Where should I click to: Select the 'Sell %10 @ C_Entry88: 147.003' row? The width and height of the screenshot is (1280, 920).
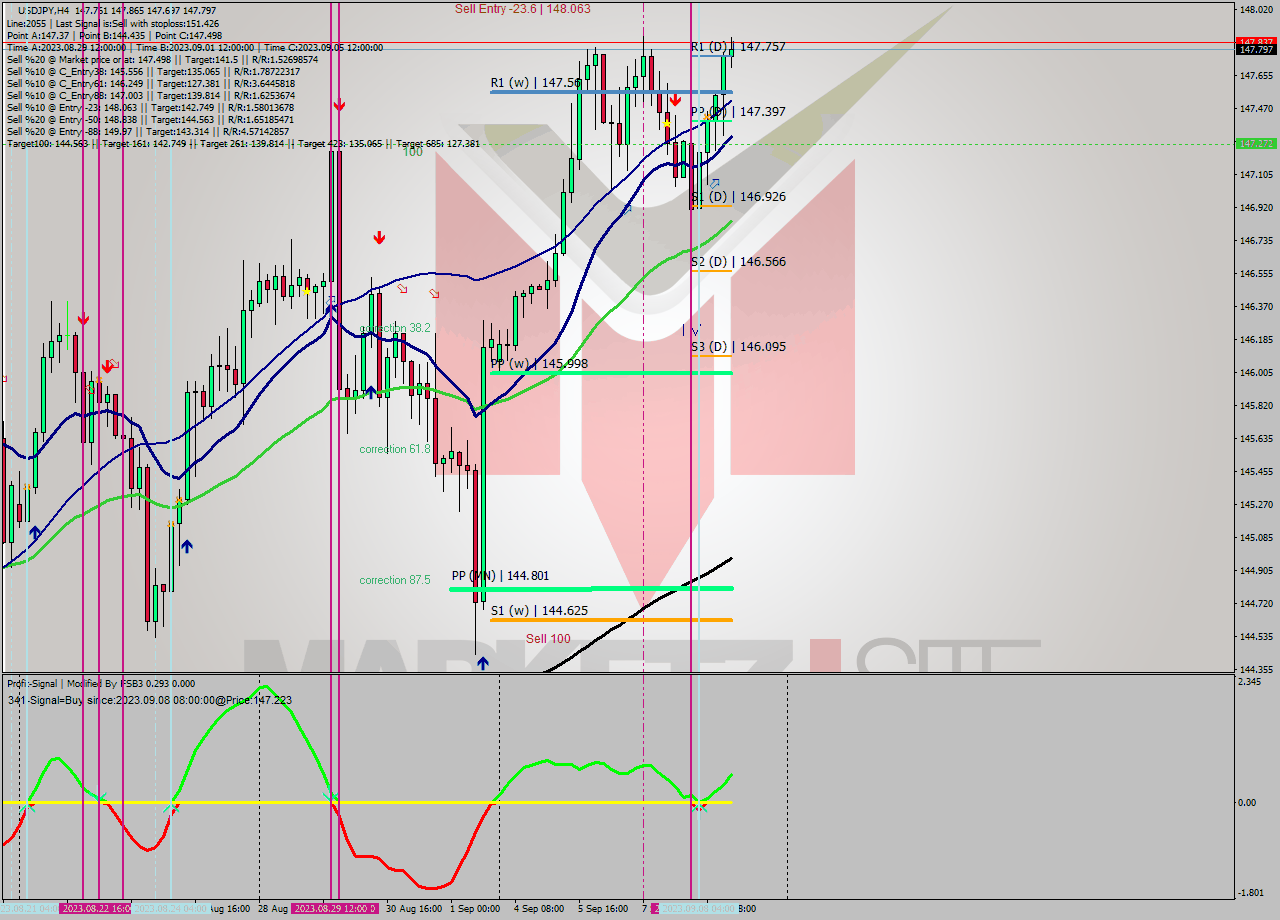(x=150, y=95)
